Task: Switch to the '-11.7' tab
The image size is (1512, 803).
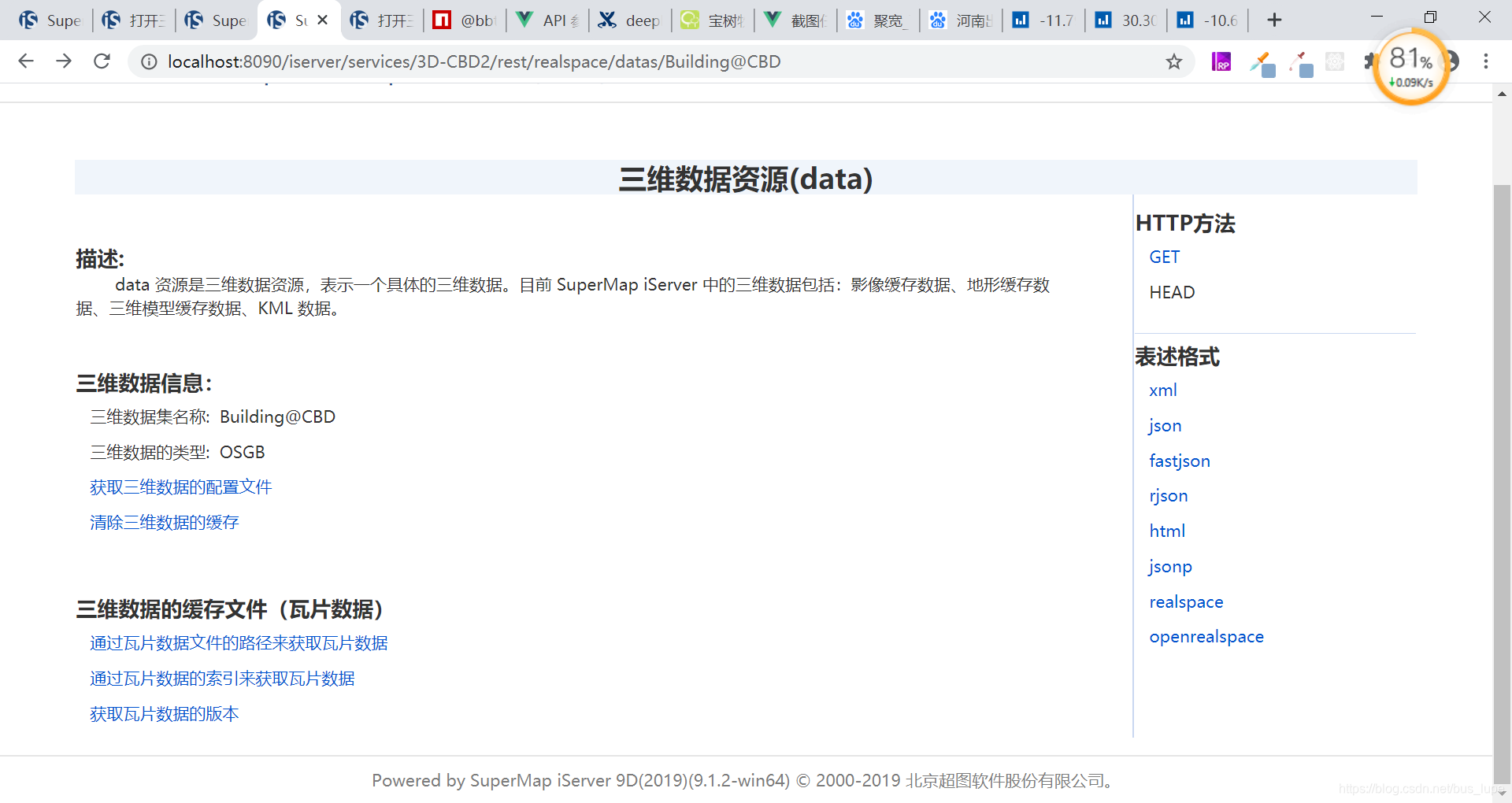Action: (x=1043, y=20)
